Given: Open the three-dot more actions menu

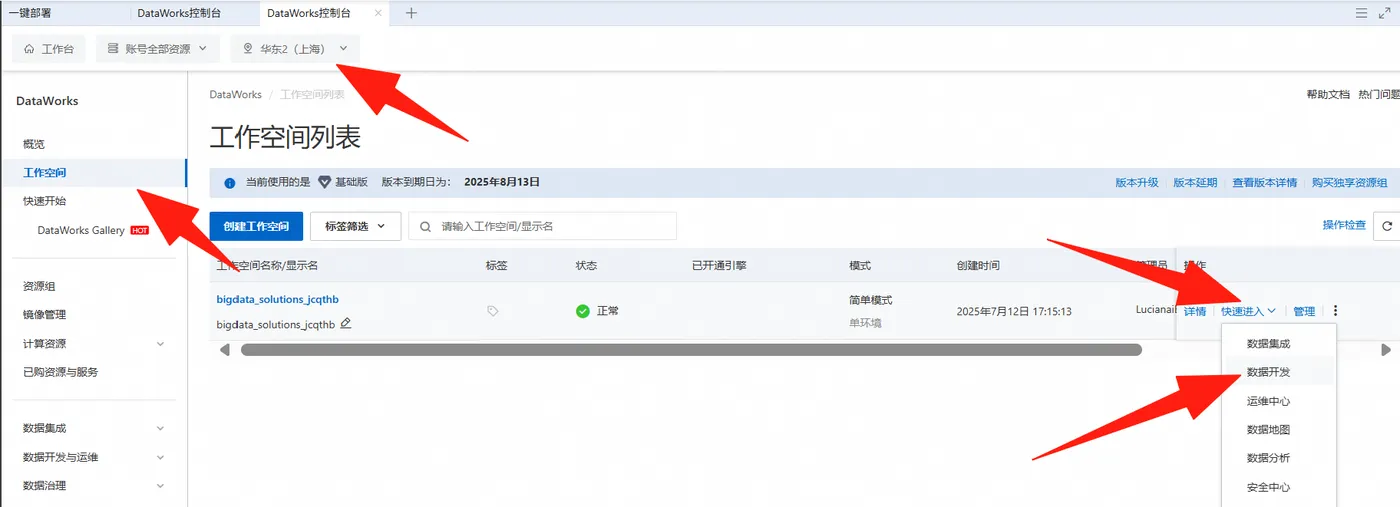Looking at the screenshot, I should (1335, 311).
